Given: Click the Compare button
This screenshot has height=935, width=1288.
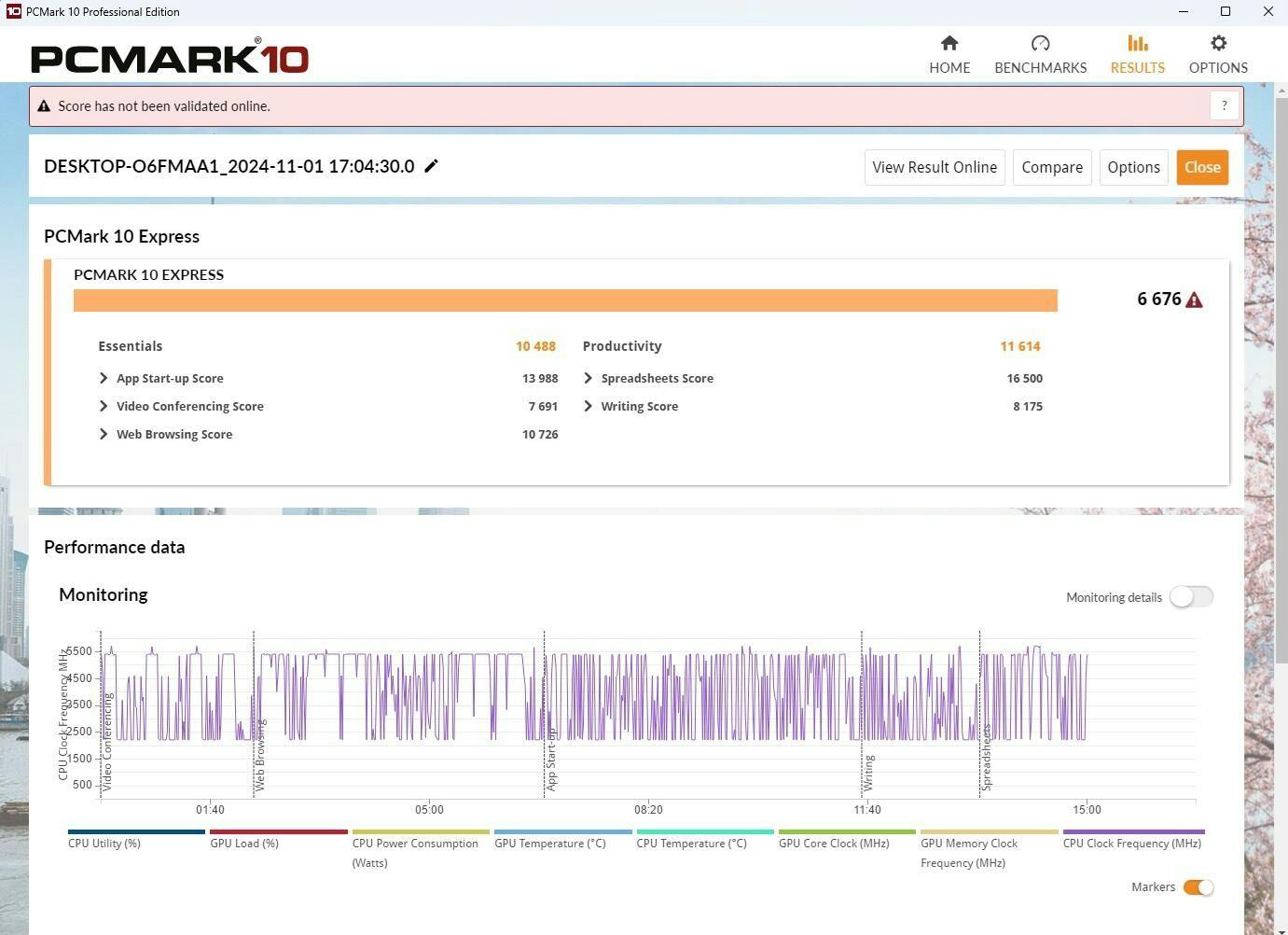Looking at the screenshot, I should [1052, 167].
